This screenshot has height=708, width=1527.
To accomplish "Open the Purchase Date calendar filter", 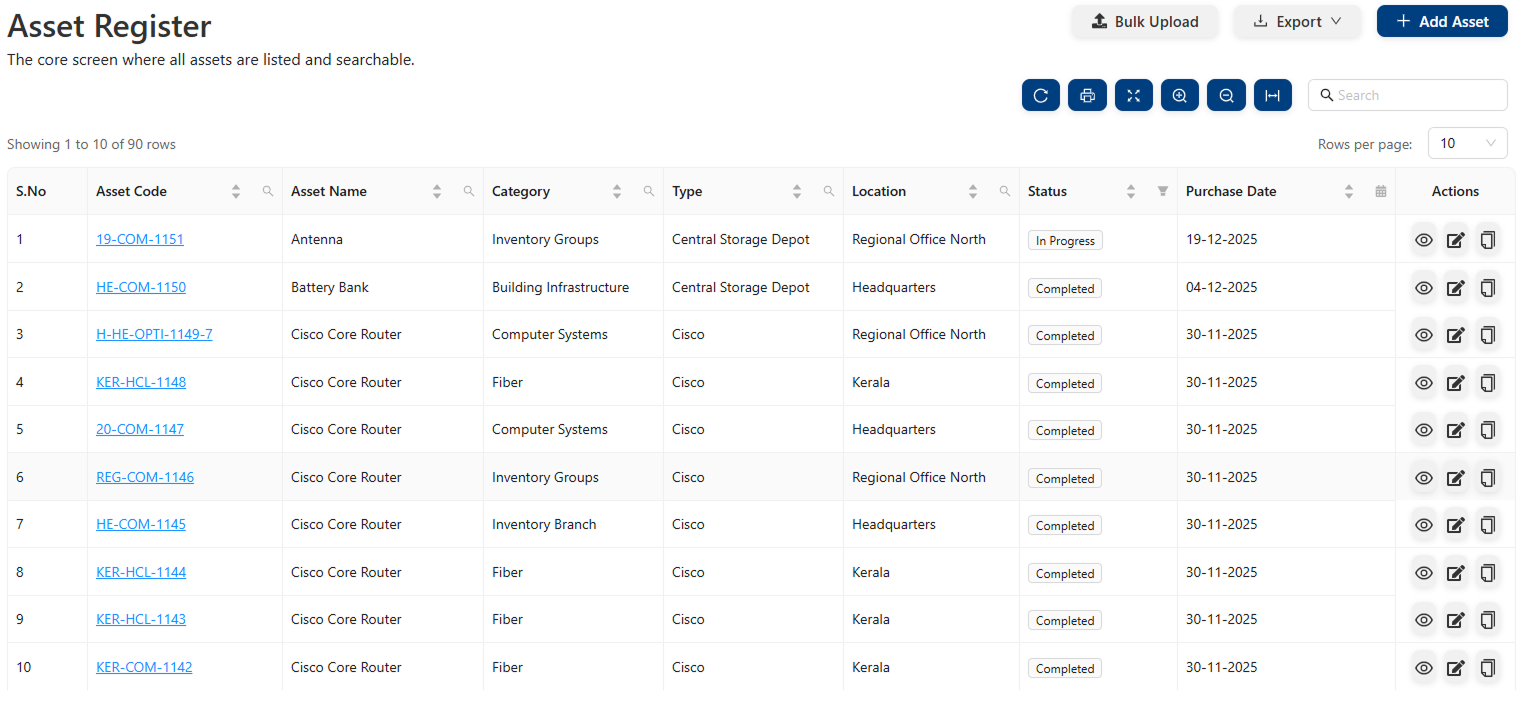I will 1381,191.
